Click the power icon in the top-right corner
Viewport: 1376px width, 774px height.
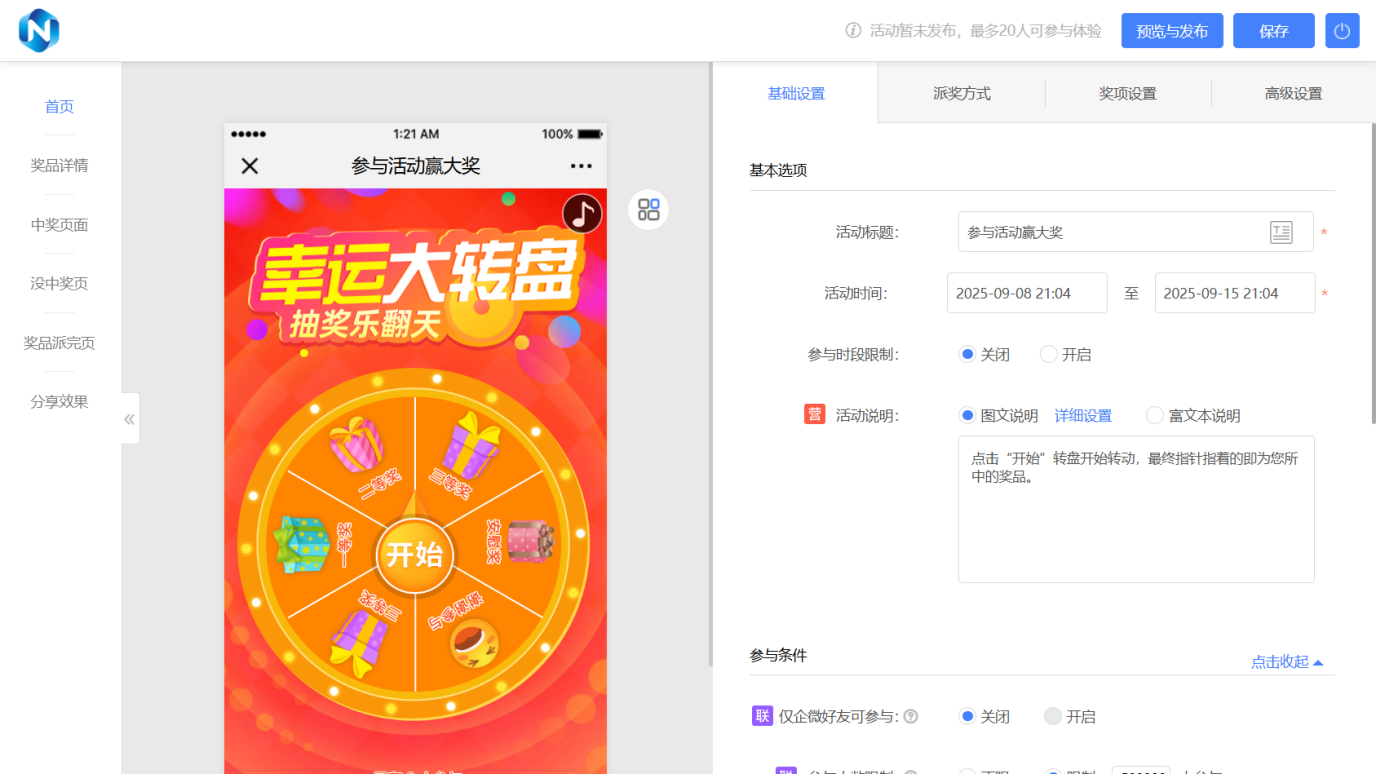[1342, 30]
